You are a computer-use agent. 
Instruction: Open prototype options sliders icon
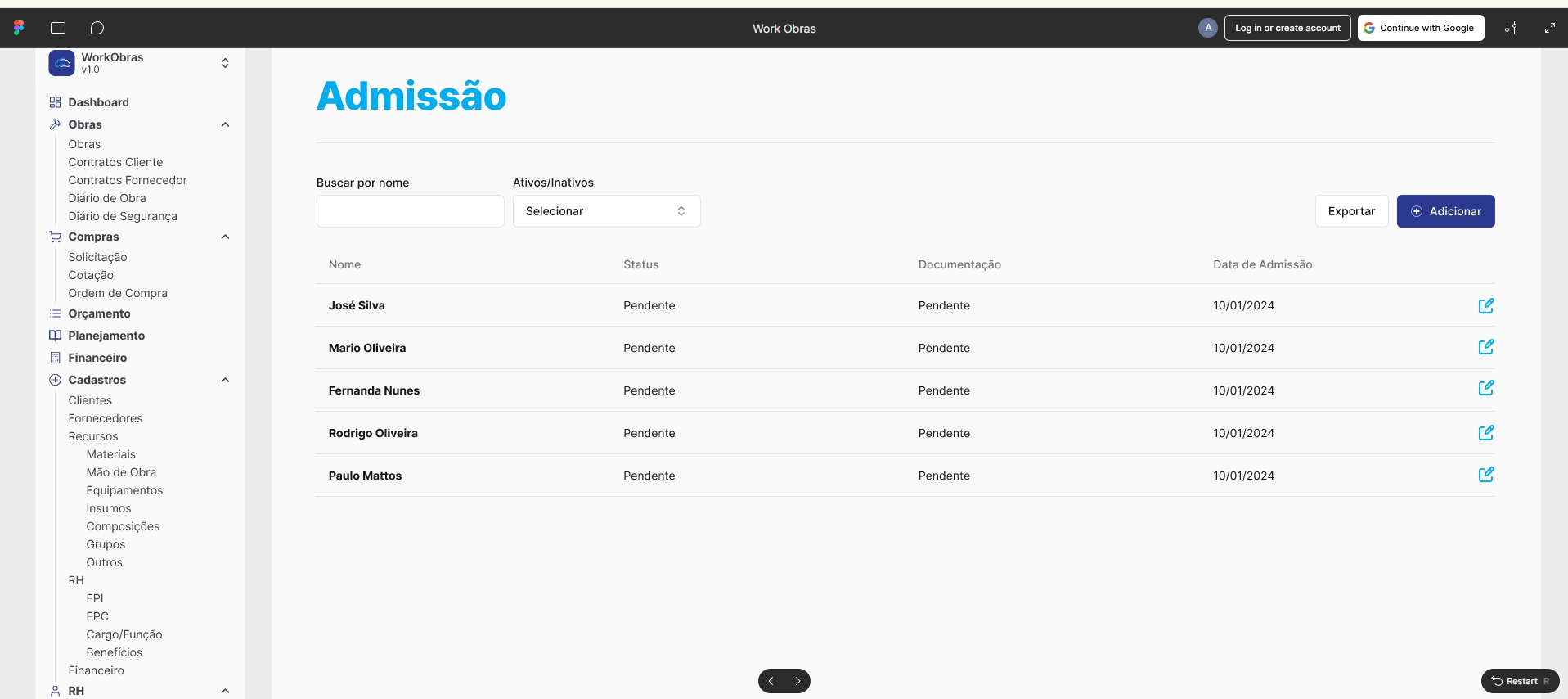tap(1510, 28)
